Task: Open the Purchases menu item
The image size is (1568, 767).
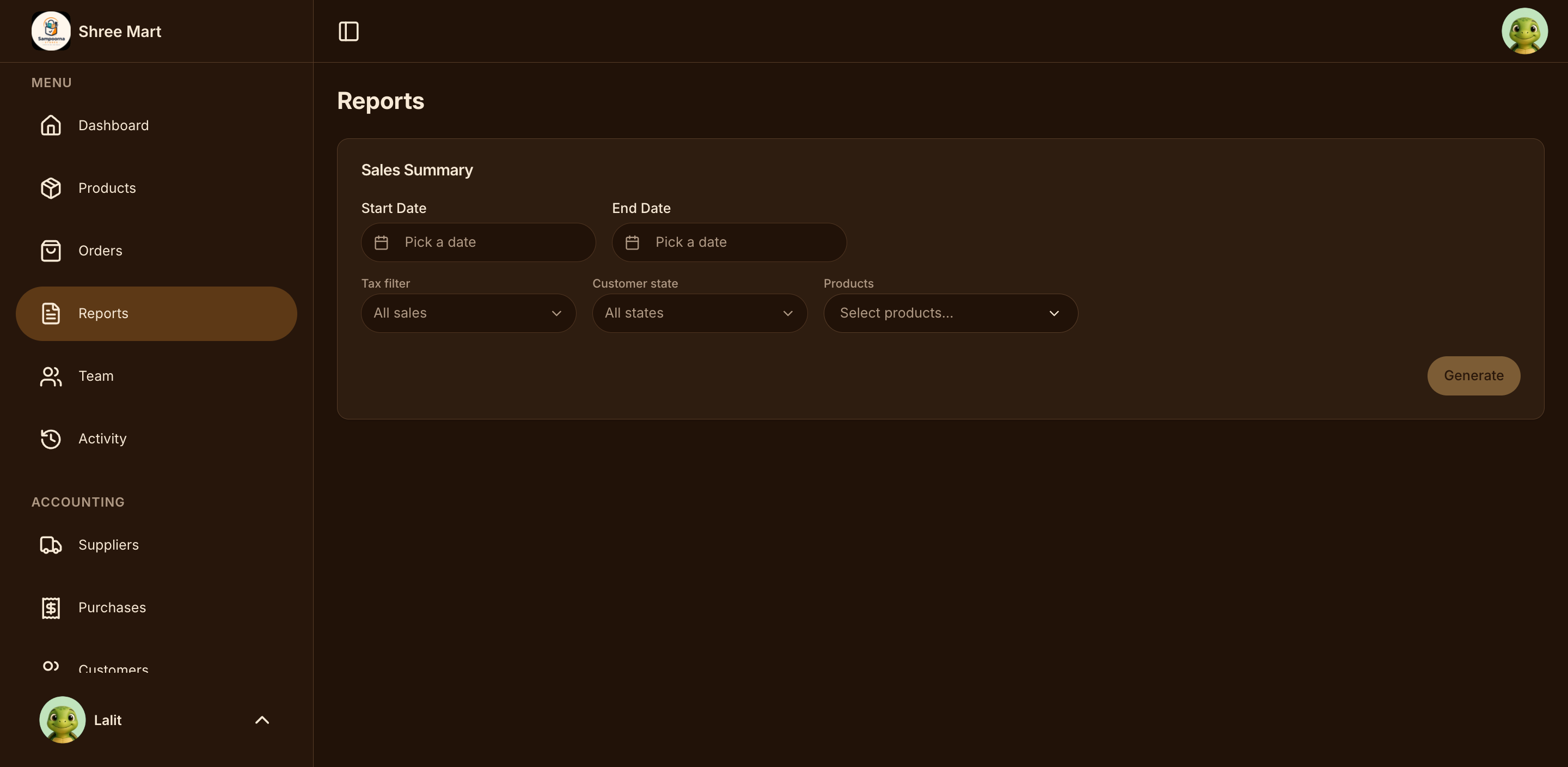Action: (x=156, y=607)
